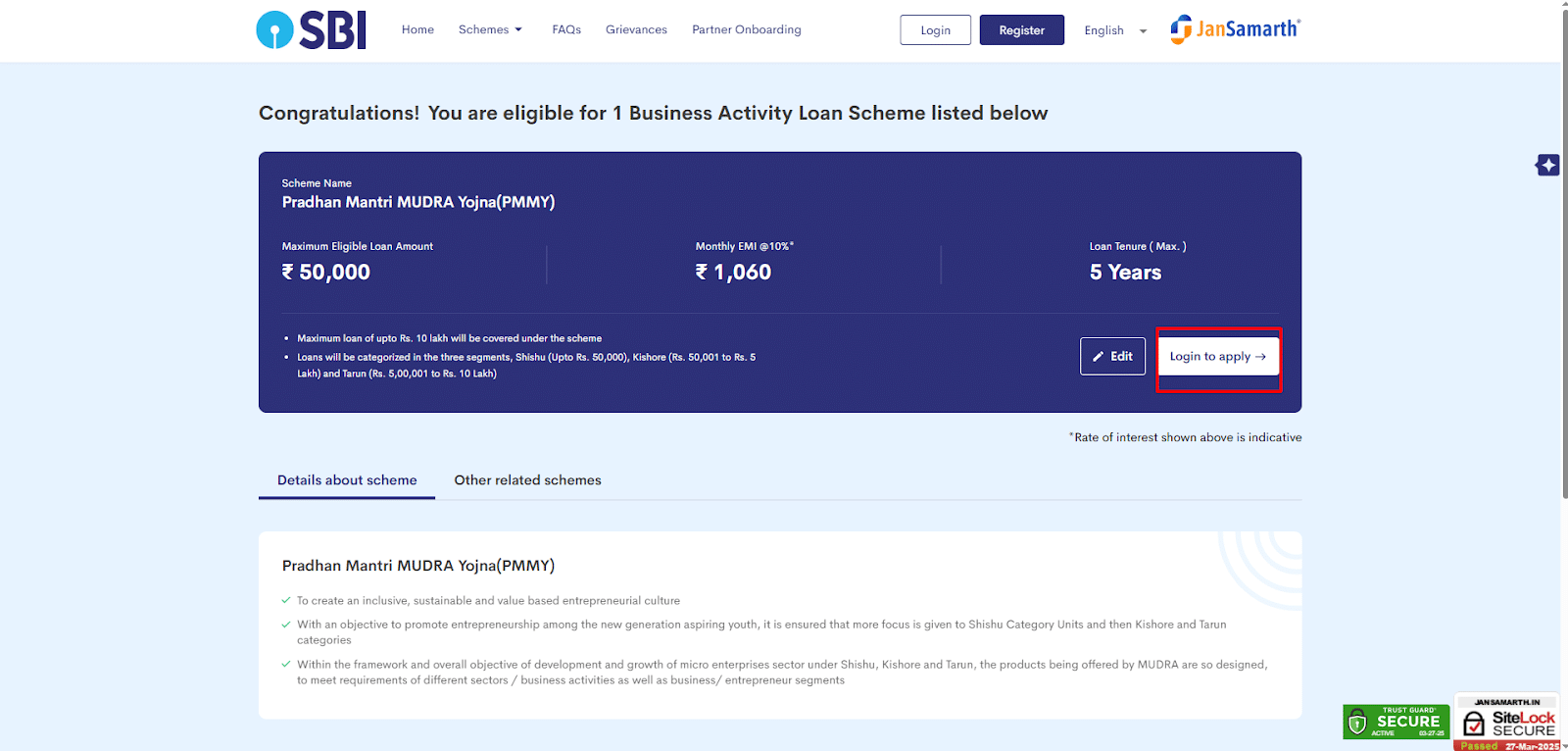1568x751 pixels.
Task: Click the Login button in header
Action: [x=935, y=30]
